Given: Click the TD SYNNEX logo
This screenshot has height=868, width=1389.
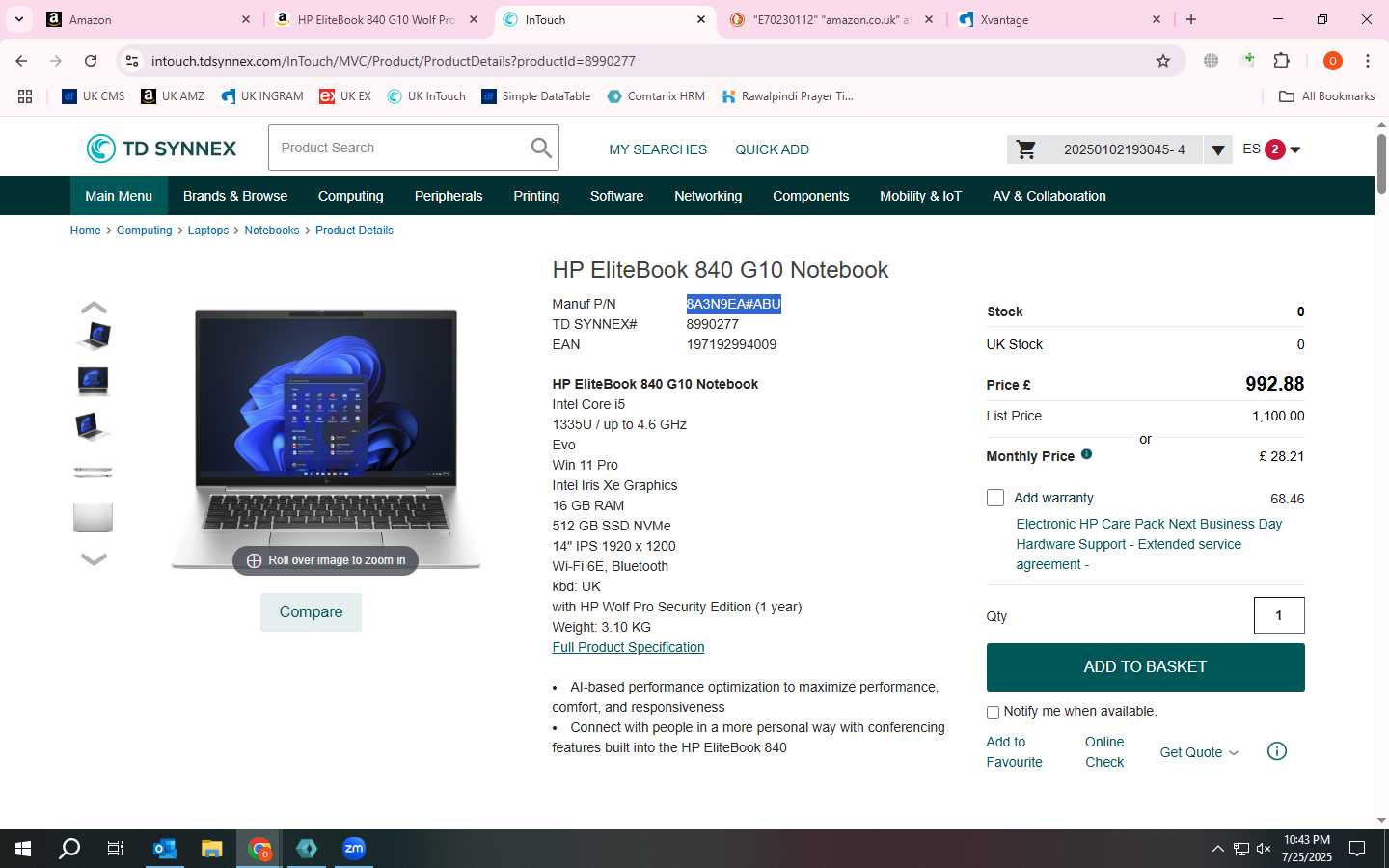Looking at the screenshot, I should point(161,149).
